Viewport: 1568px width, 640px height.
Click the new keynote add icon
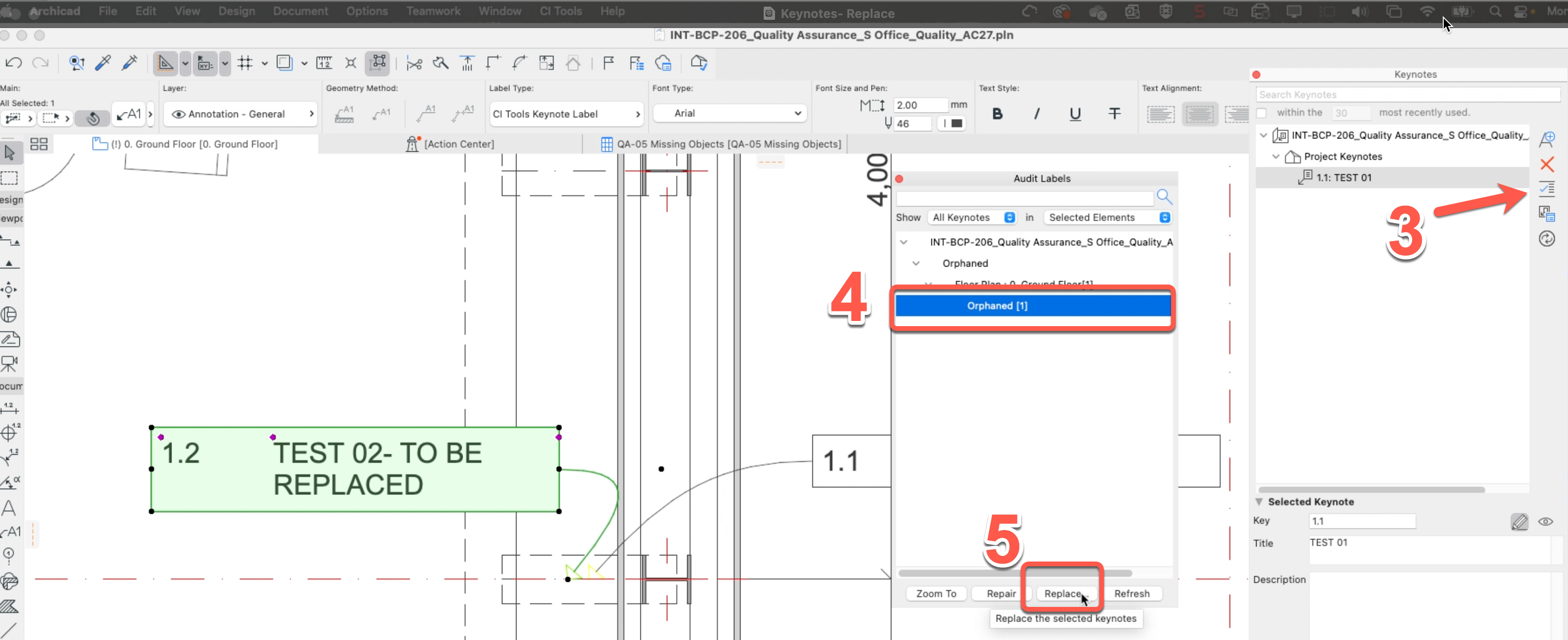[1546, 139]
